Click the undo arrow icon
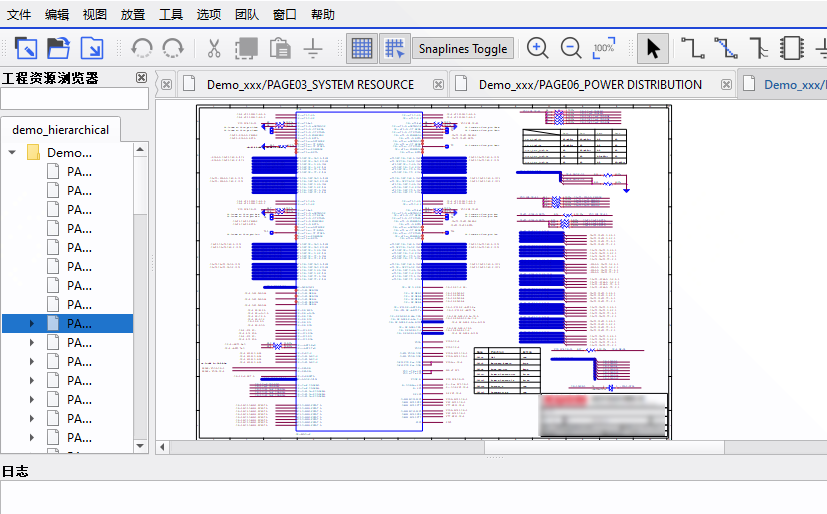Image resolution: width=827 pixels, height=514 pixels. [142, 48]
